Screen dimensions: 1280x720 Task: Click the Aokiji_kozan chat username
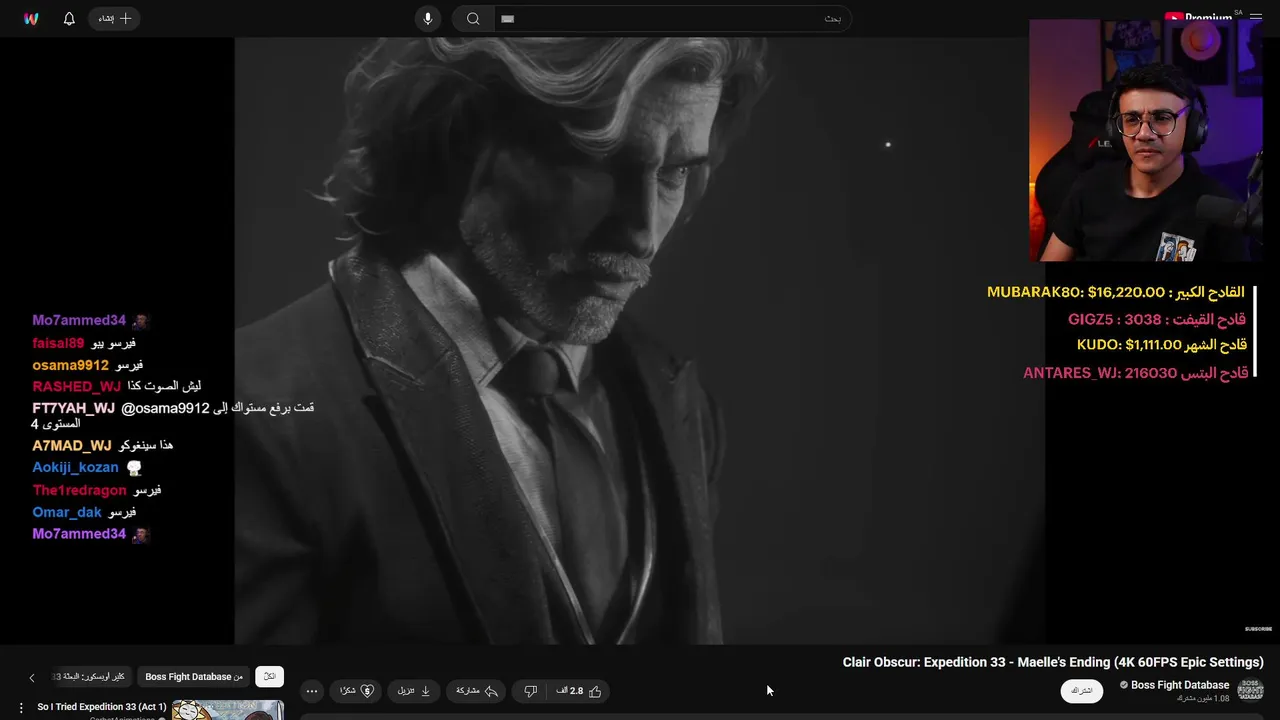tap(75, 467)
